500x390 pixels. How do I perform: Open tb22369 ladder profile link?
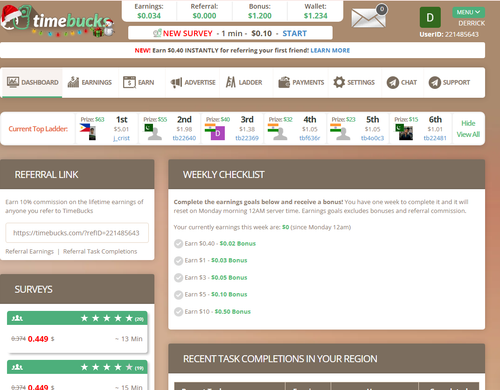[247, 138]
